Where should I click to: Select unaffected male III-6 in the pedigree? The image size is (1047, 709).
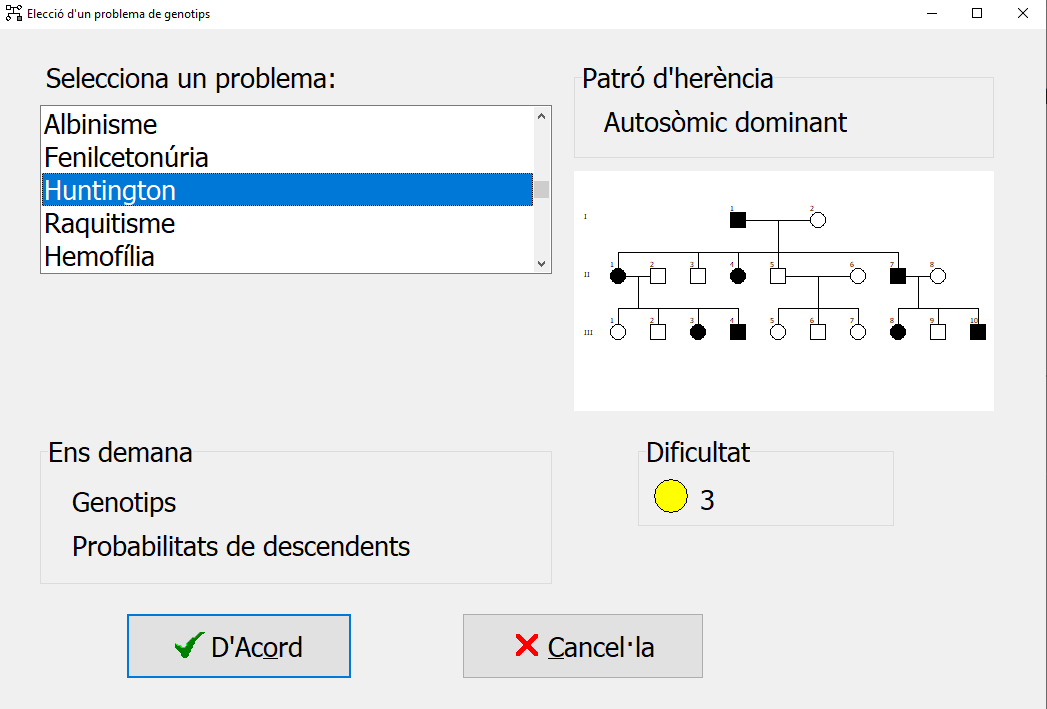click(818, 332)
